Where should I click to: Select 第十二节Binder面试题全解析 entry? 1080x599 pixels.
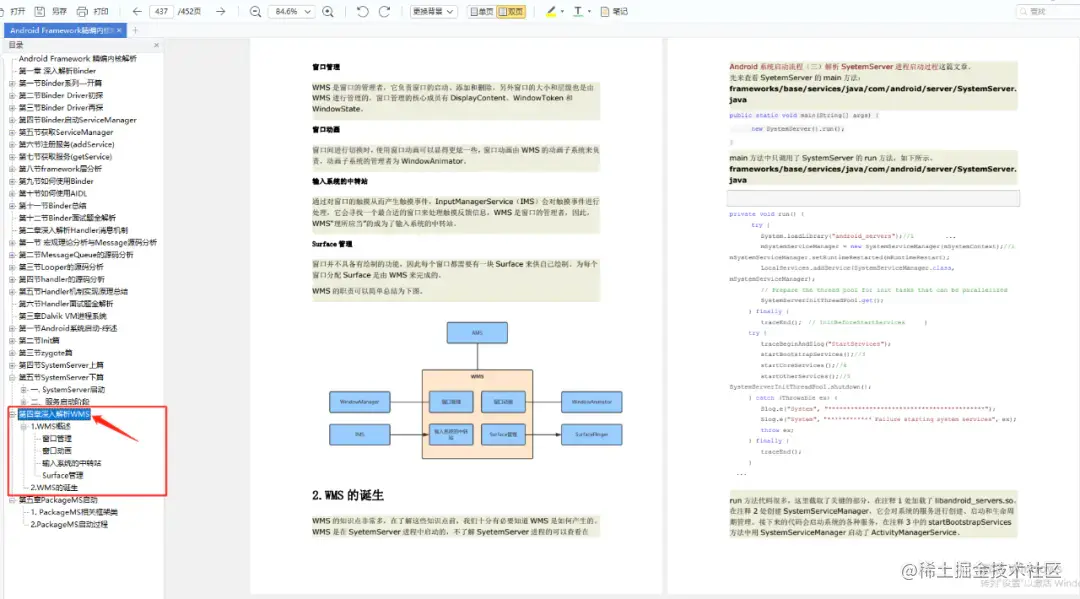point(67,218)
